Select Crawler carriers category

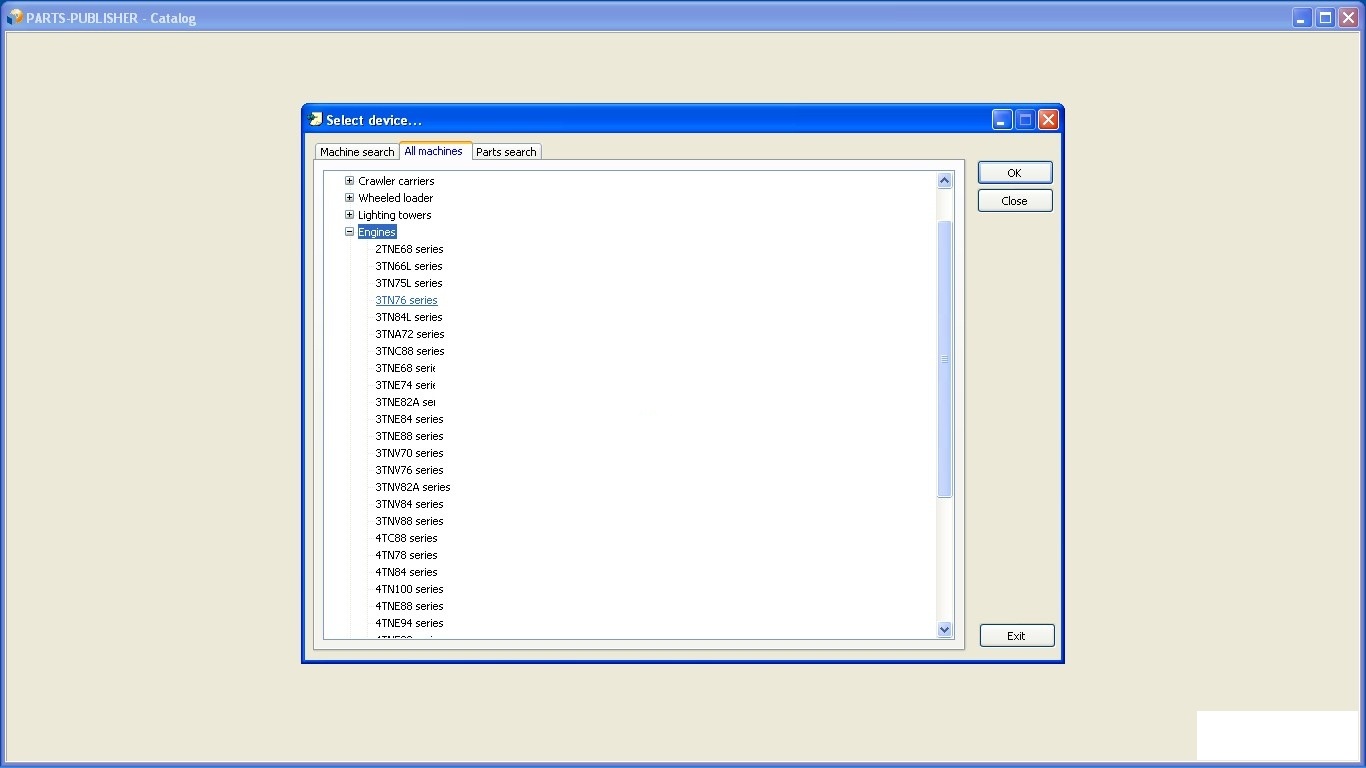pos(396,181)
